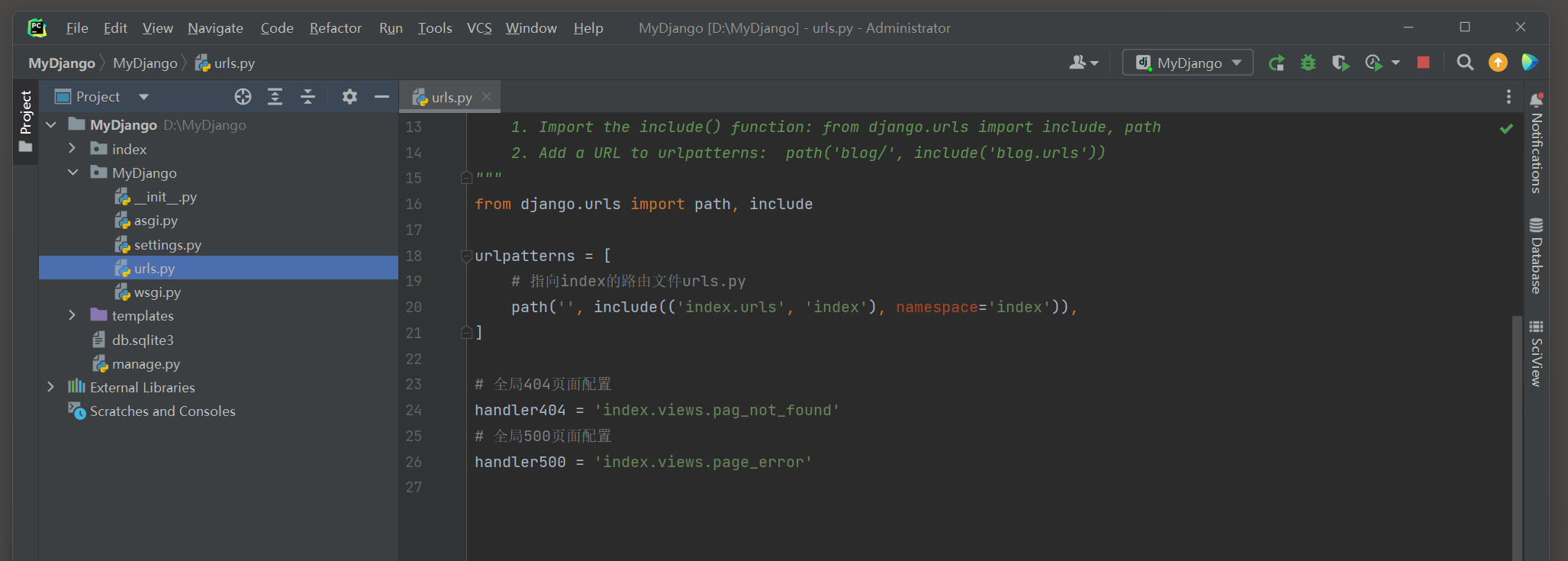Open the File menu

[x=77, y=28]
